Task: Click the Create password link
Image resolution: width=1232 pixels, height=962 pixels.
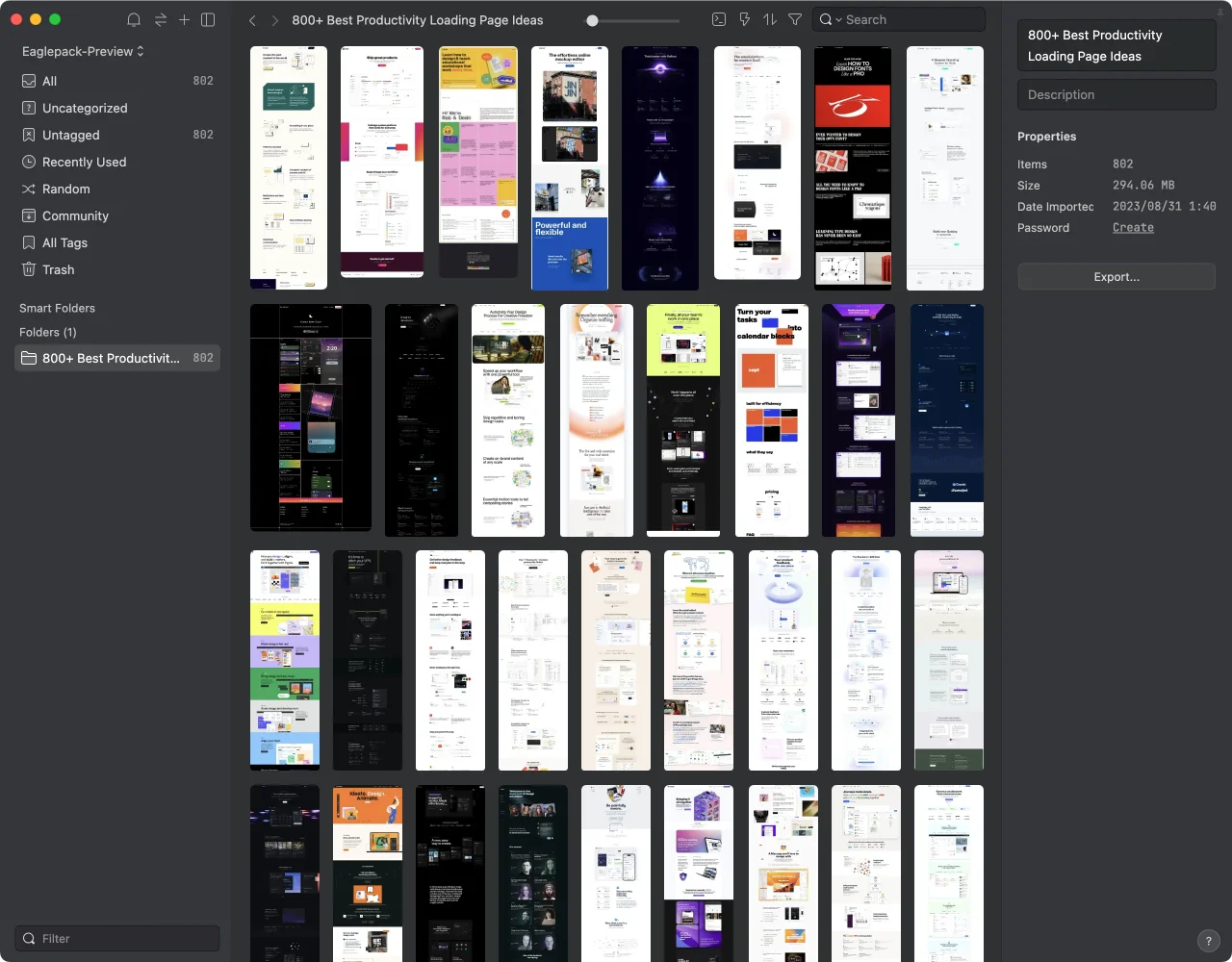Action: pos(1133,228)
